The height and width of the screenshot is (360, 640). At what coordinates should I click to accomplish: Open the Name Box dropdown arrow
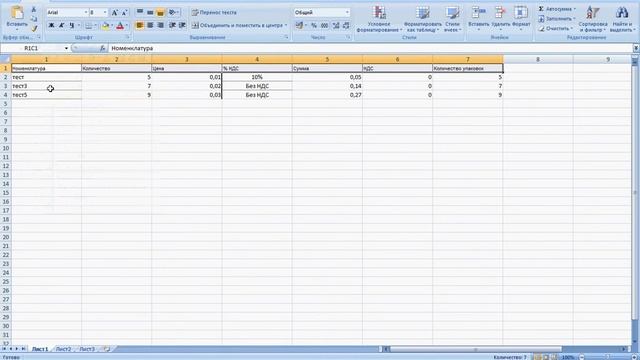66,48
